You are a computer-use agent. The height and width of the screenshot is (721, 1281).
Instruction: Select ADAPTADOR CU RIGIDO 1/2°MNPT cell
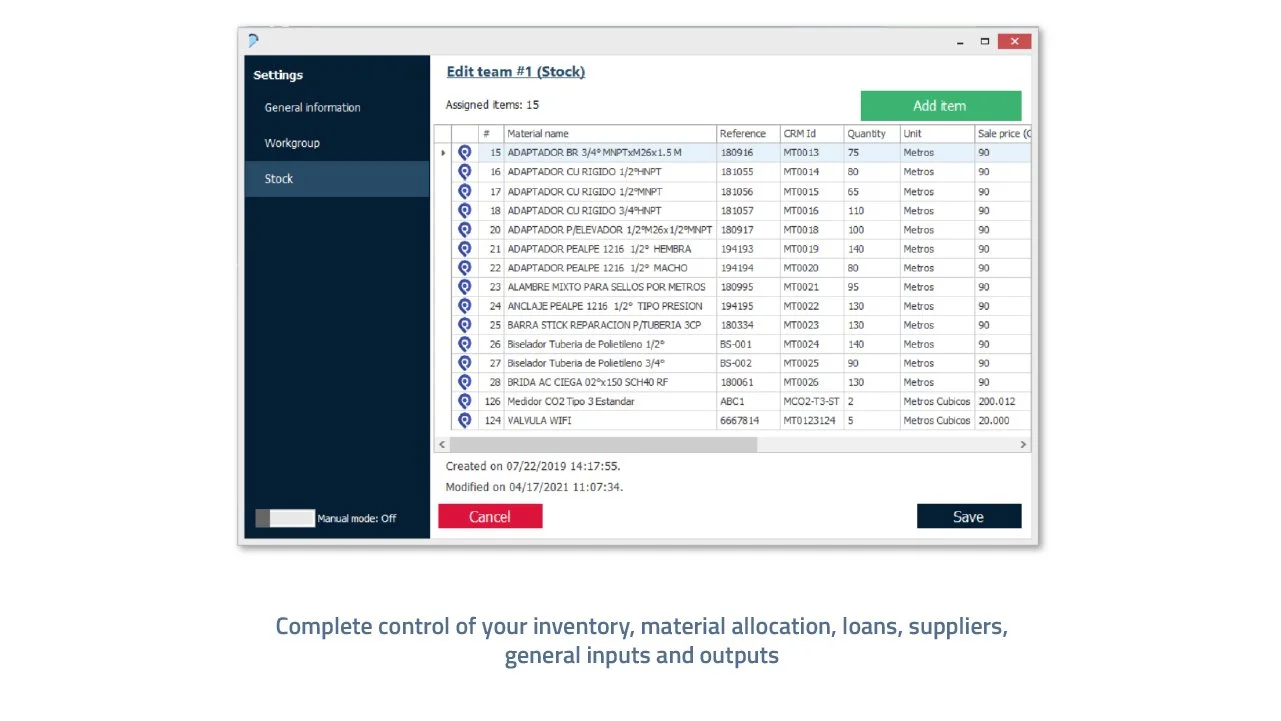pos(610,191)
